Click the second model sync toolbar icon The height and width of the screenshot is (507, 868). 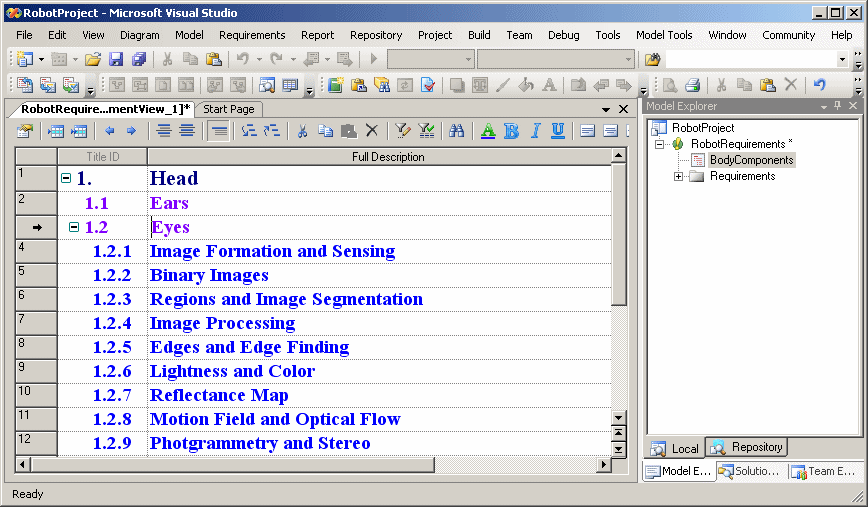pyautogui.click(x=48, y=85)
